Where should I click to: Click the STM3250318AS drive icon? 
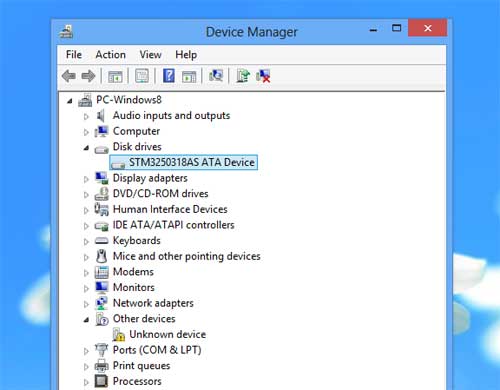pyautogui.click(x=118, y=165)
